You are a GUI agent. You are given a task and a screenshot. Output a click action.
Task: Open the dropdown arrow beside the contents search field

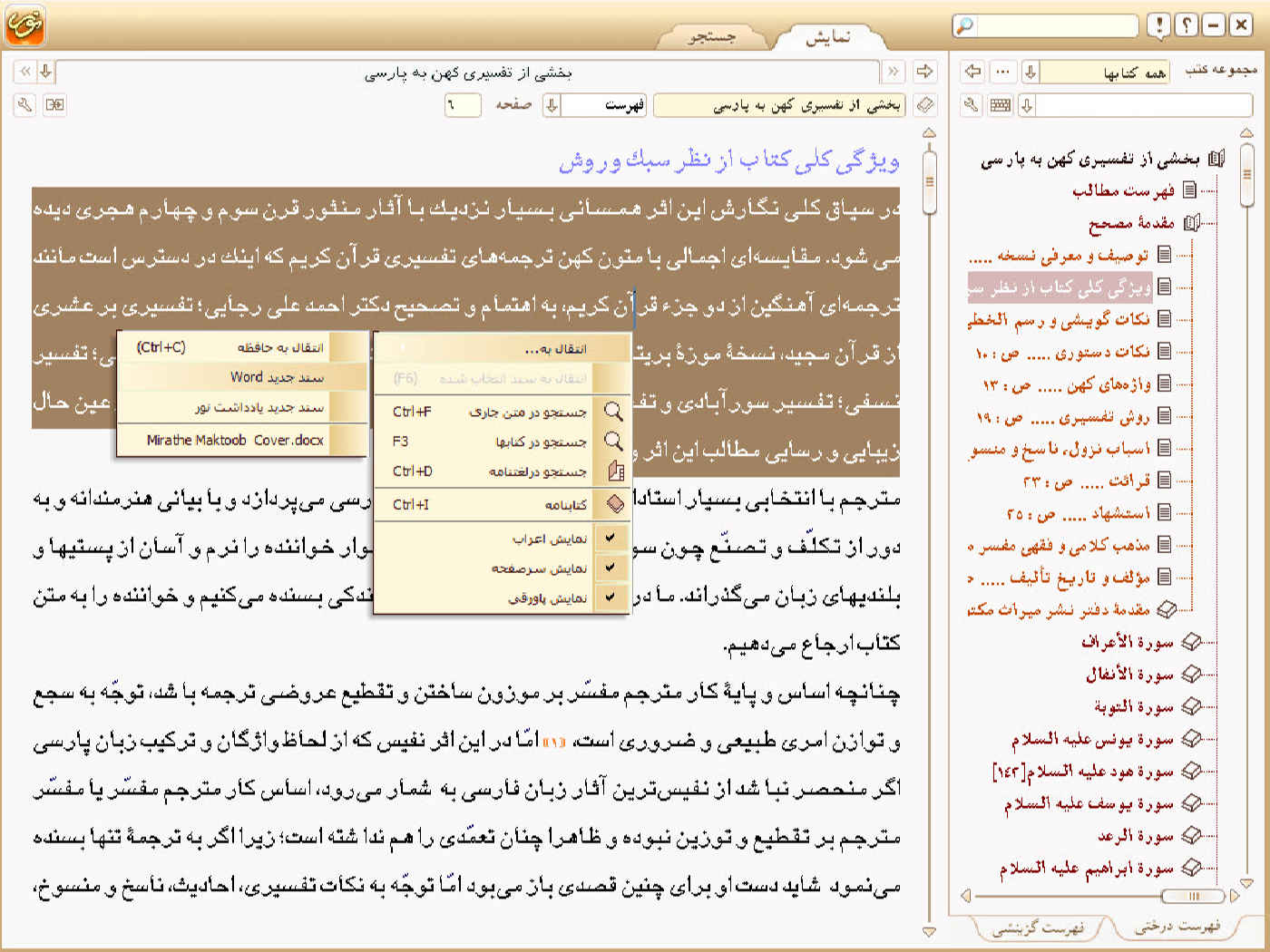(1027, 106)
